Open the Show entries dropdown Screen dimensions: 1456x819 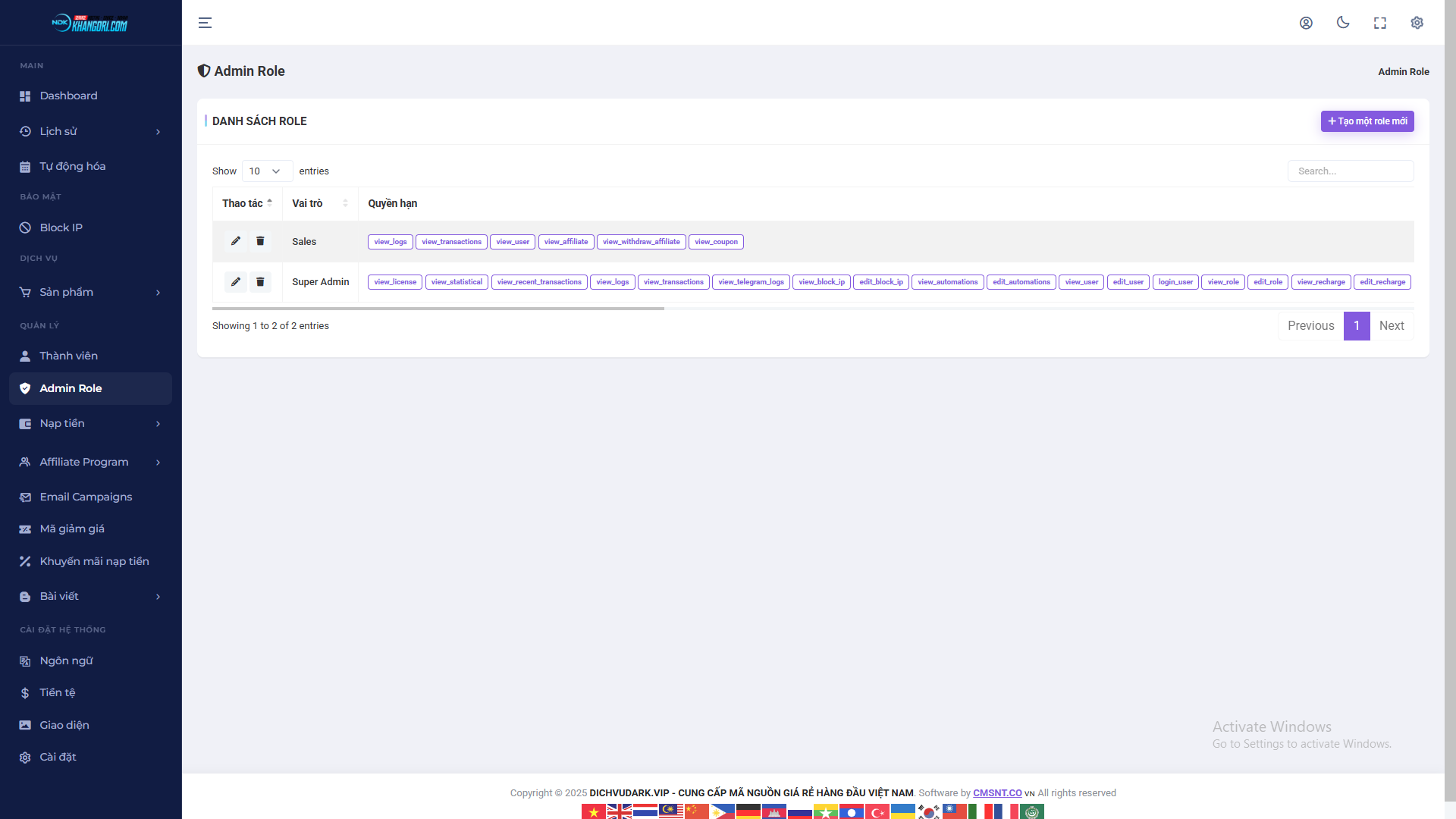(x=265, y=171)
